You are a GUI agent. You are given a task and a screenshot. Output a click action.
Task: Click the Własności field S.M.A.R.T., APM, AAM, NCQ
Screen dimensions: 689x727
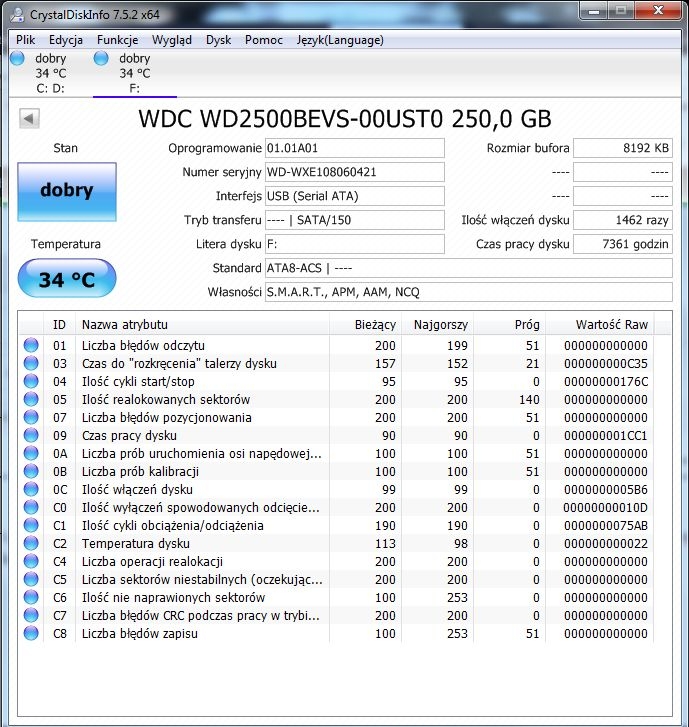pos(469,292)
